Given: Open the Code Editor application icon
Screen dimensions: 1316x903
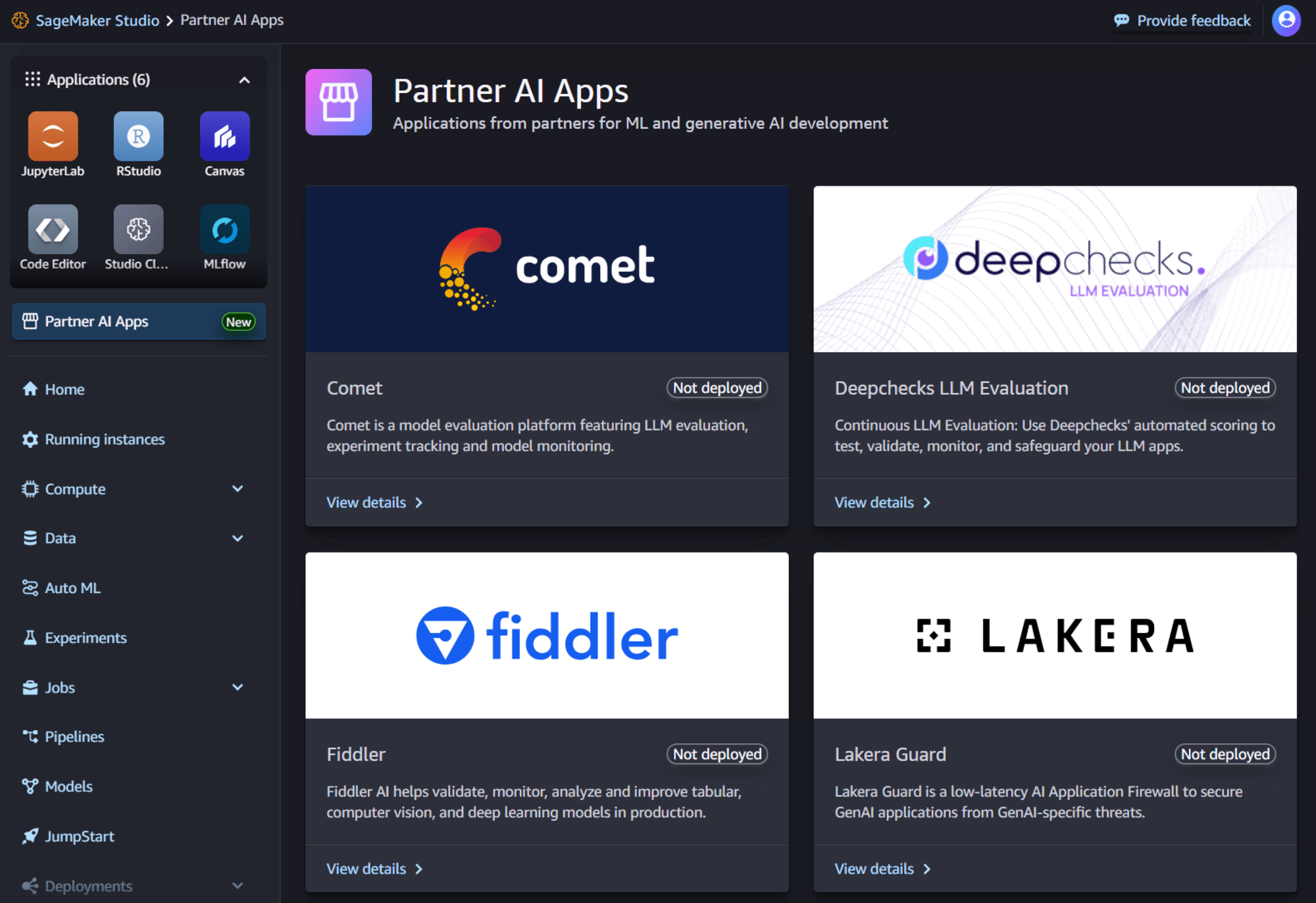Looking at the screenshot, I should 53,229.
